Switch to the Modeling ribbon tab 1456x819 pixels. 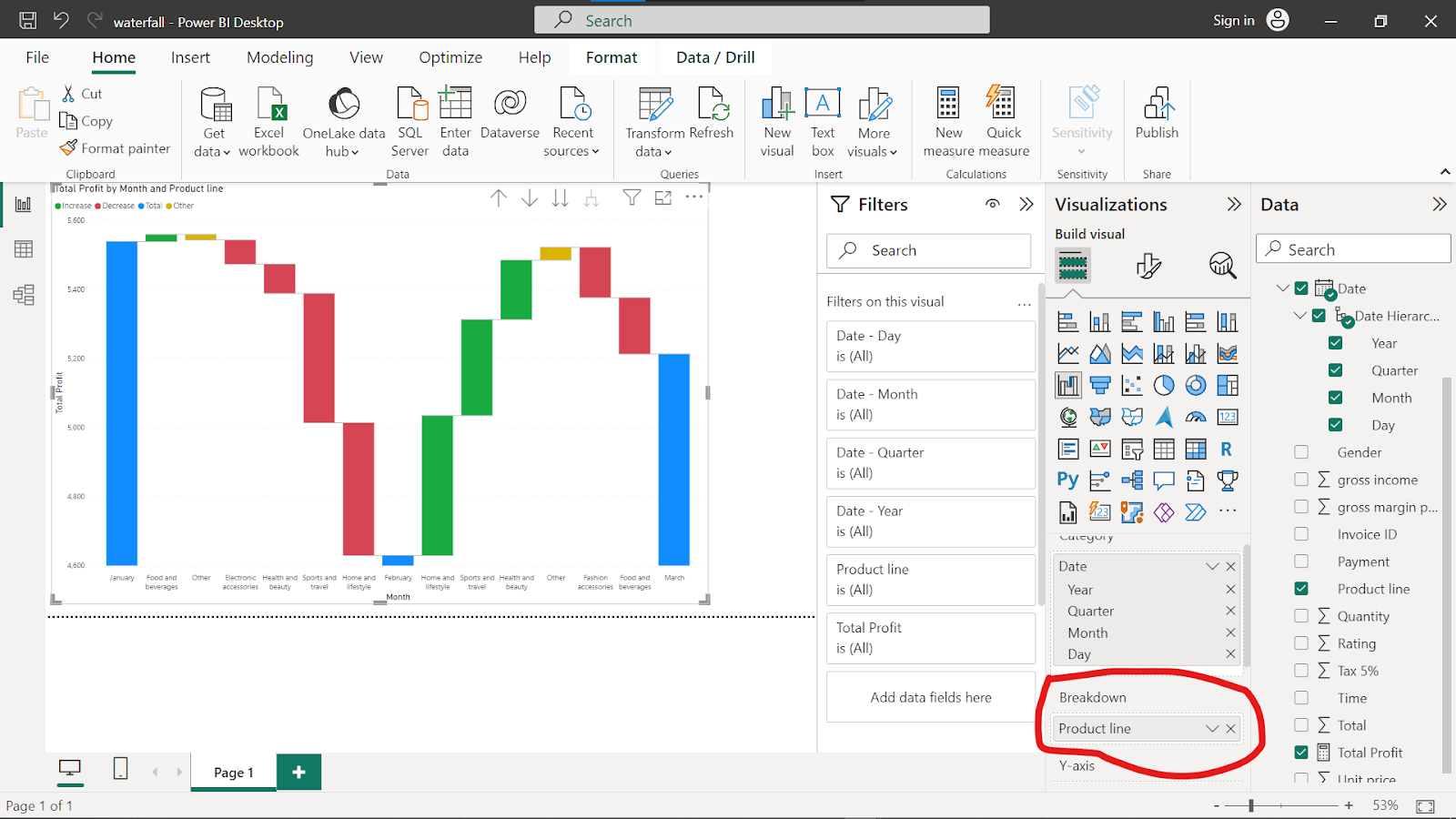(x=280, y=57)
